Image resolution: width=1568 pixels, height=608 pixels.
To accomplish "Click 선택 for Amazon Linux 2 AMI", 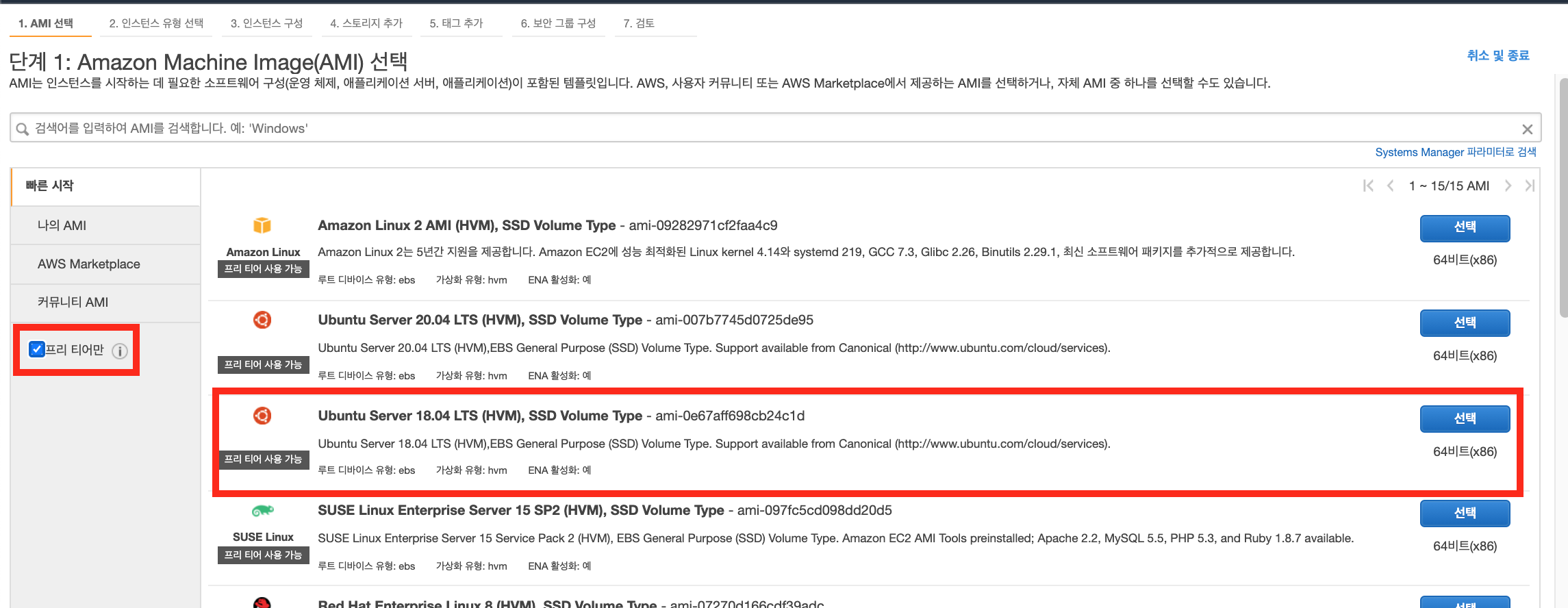I will click(x=1465, y=228).
